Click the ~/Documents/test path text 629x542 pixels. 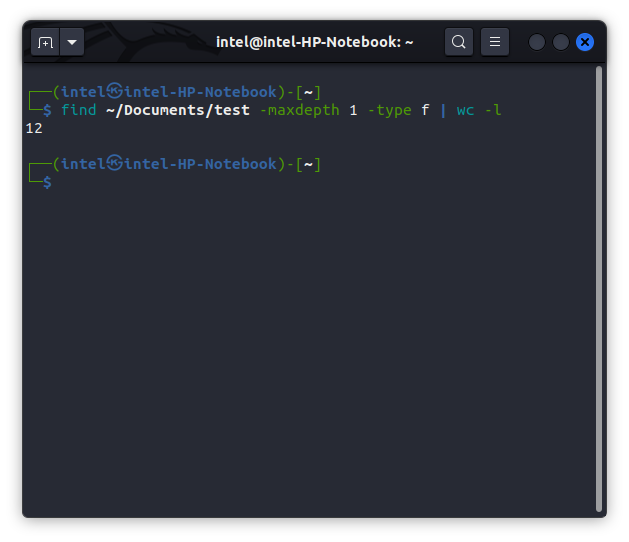177,110
